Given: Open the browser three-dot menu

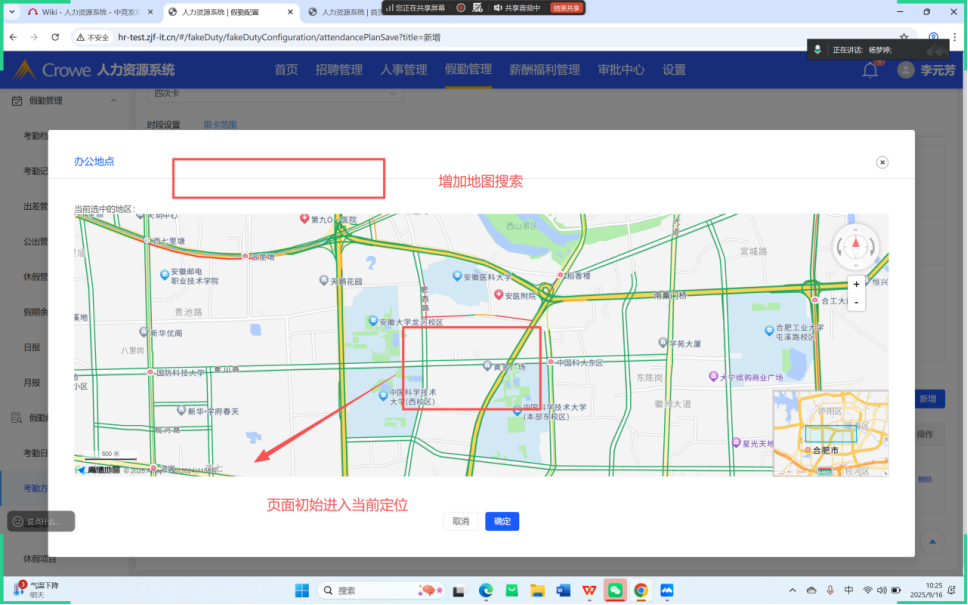Looking at the screenshot, I should 954,37.
